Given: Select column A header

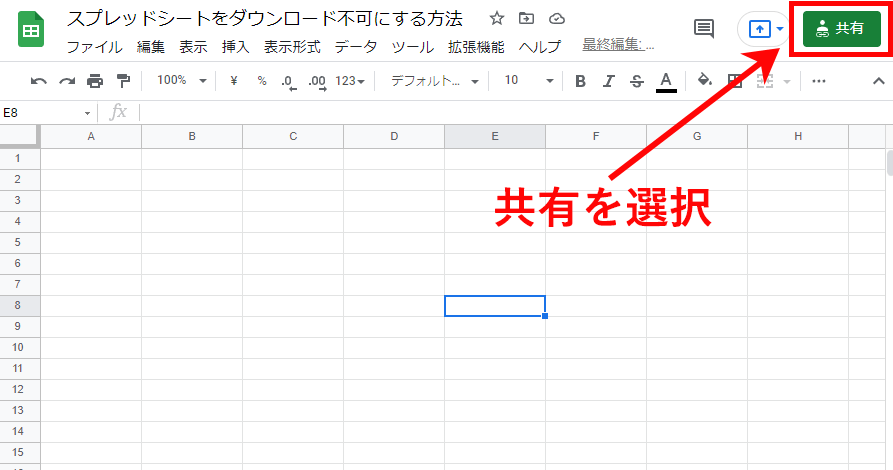Looking at the screenshot, I should [91, 137].
